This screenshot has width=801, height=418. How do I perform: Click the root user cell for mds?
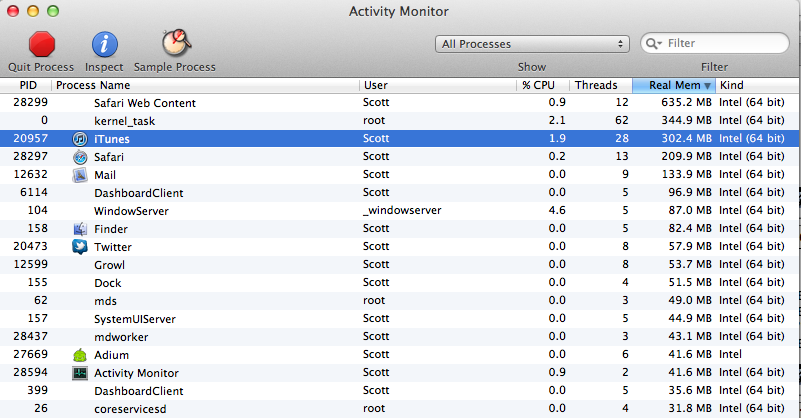[374, 300]
